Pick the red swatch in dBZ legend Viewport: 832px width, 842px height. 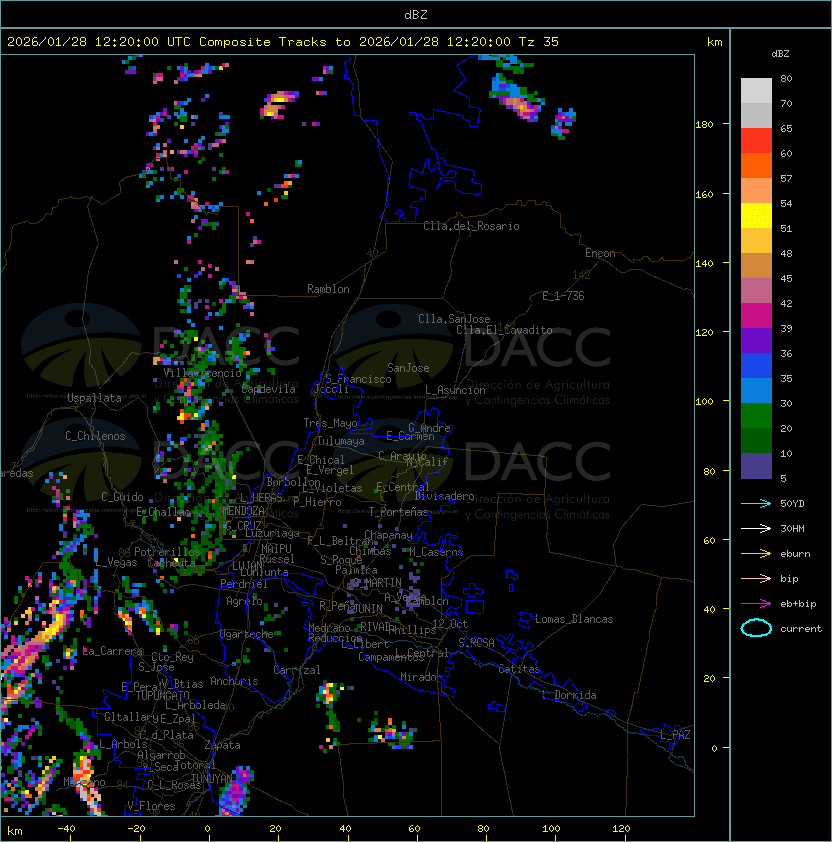pyautogui.click(x=756, y=141)
